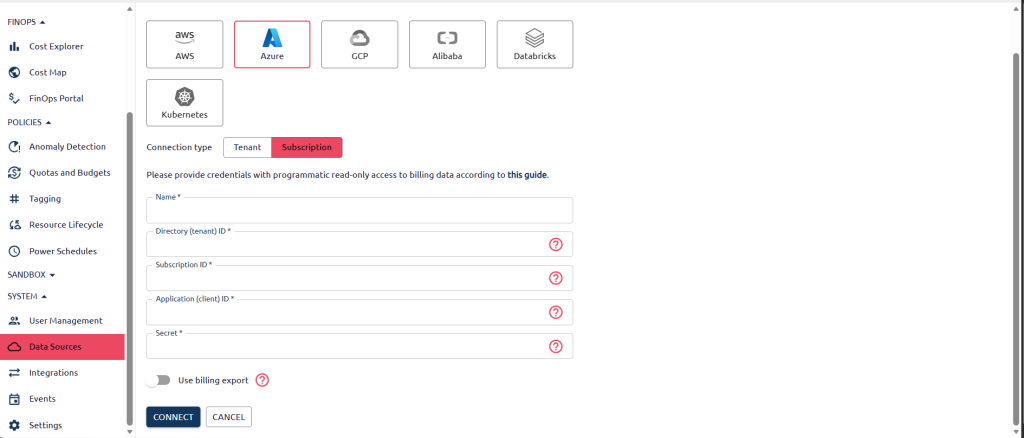The height and width of the screenshot is (438, 1024).
Task: Click the CONNECT button
Action: click(173, 417)
